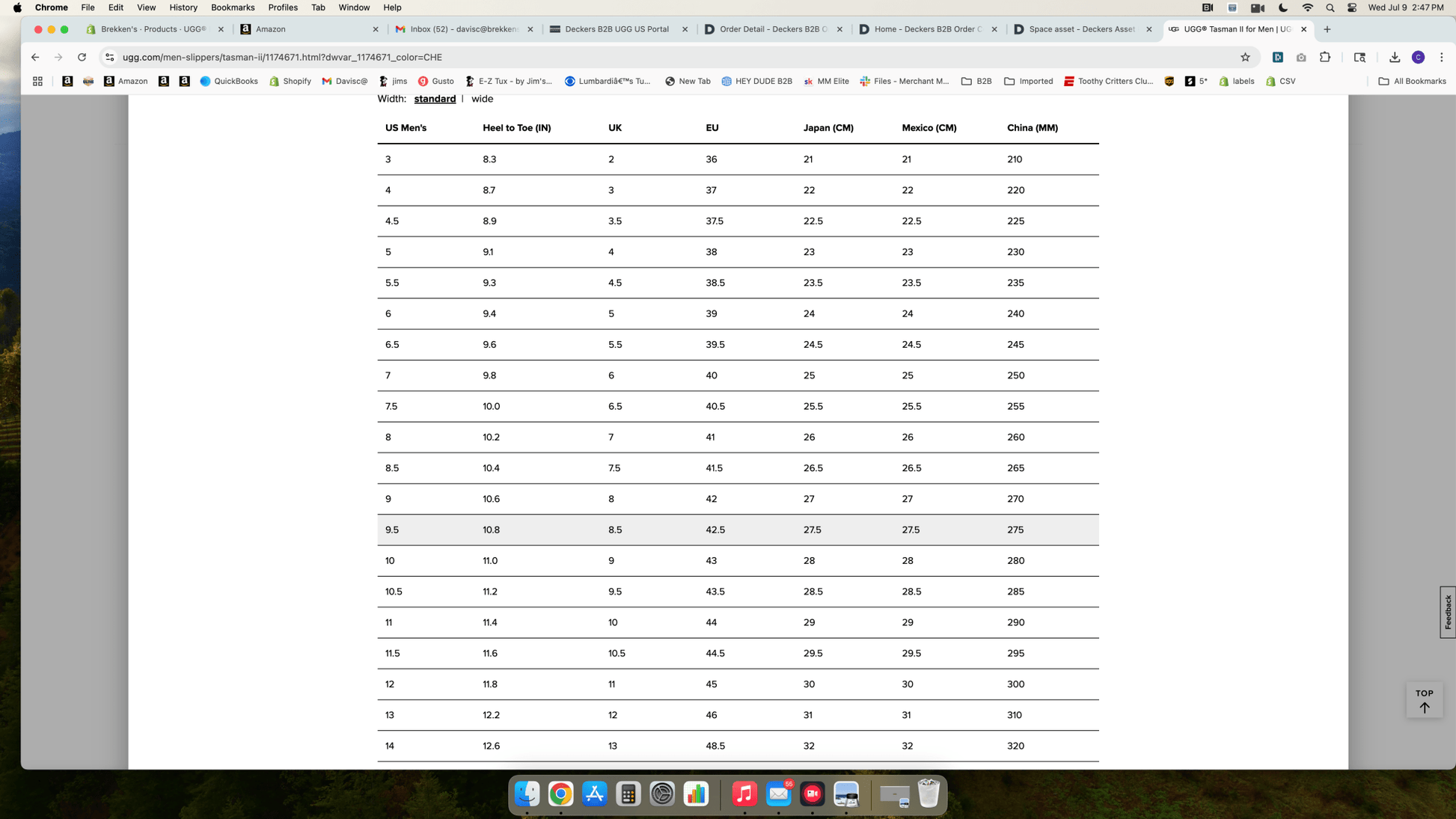The width and height of the screenshot is (1456, 819).
Task: Switch to the Deckers B2B UGG US Portal tab
Action: pos(617,29)
